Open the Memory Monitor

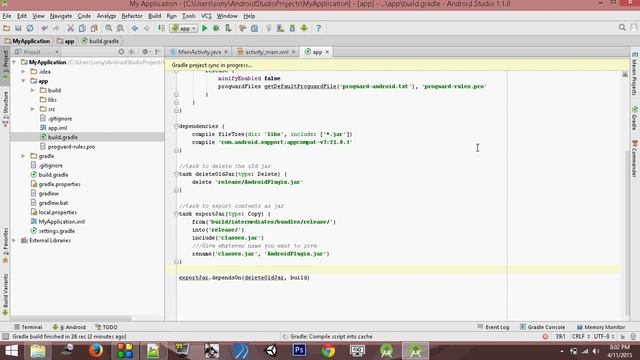click(601, 327)
